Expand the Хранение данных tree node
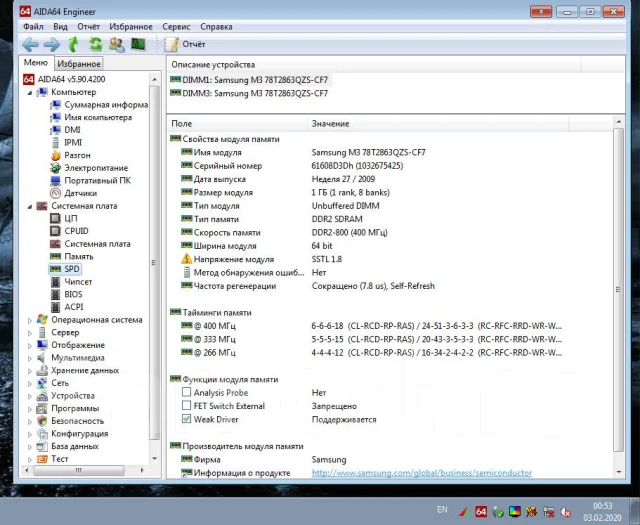This screenshot has height=525, width=640. click(29, 371)
